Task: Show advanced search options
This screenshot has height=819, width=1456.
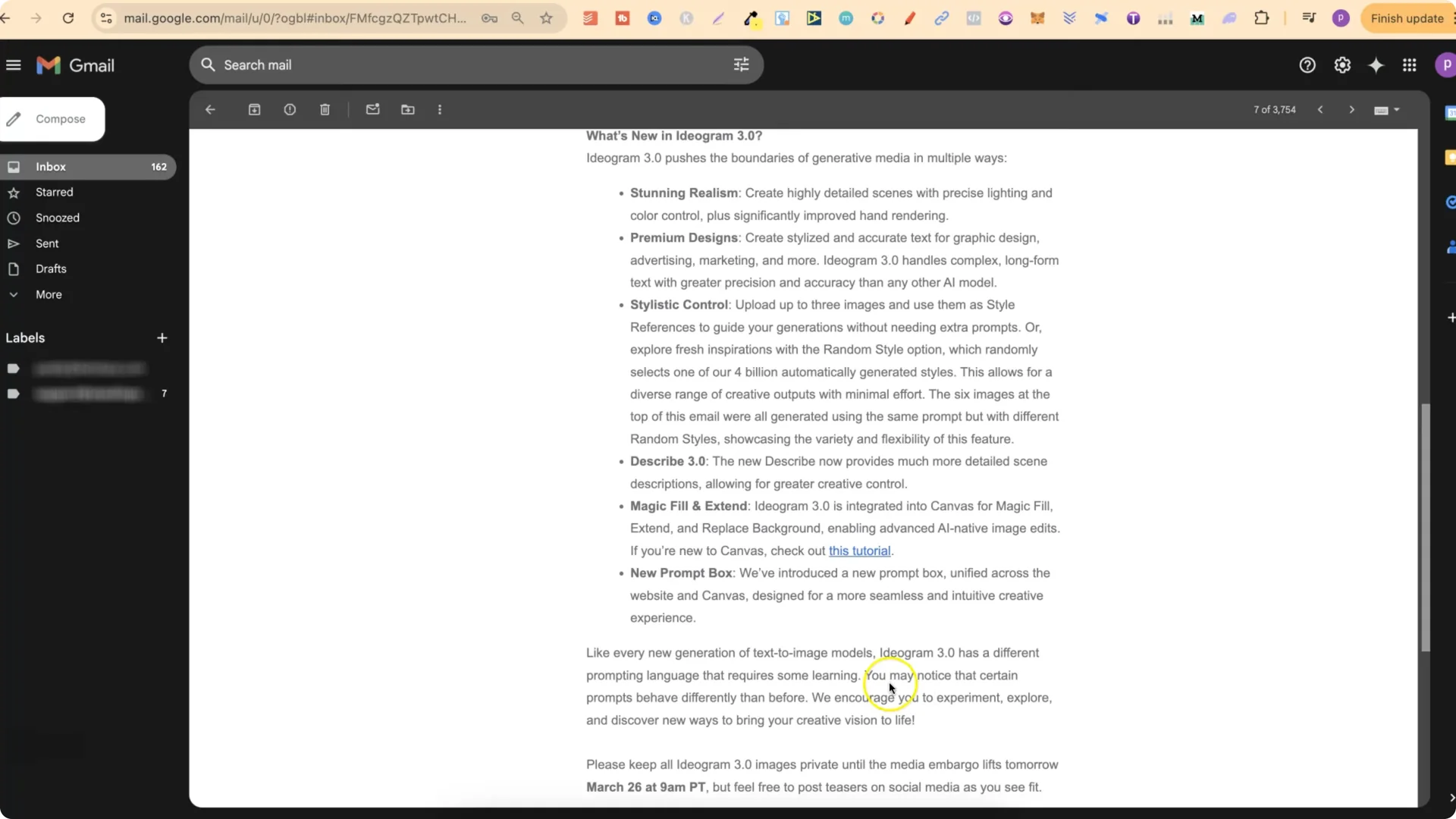Action: coord(742,64)
